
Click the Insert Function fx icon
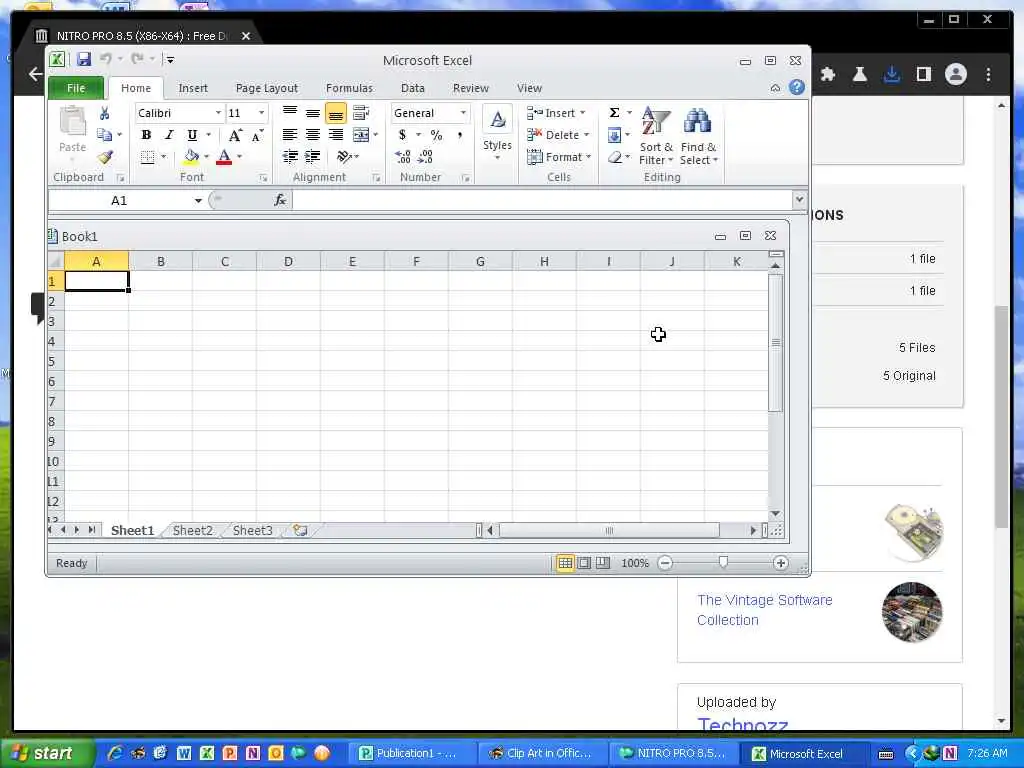pyautogui.click(x=280, y=200)
